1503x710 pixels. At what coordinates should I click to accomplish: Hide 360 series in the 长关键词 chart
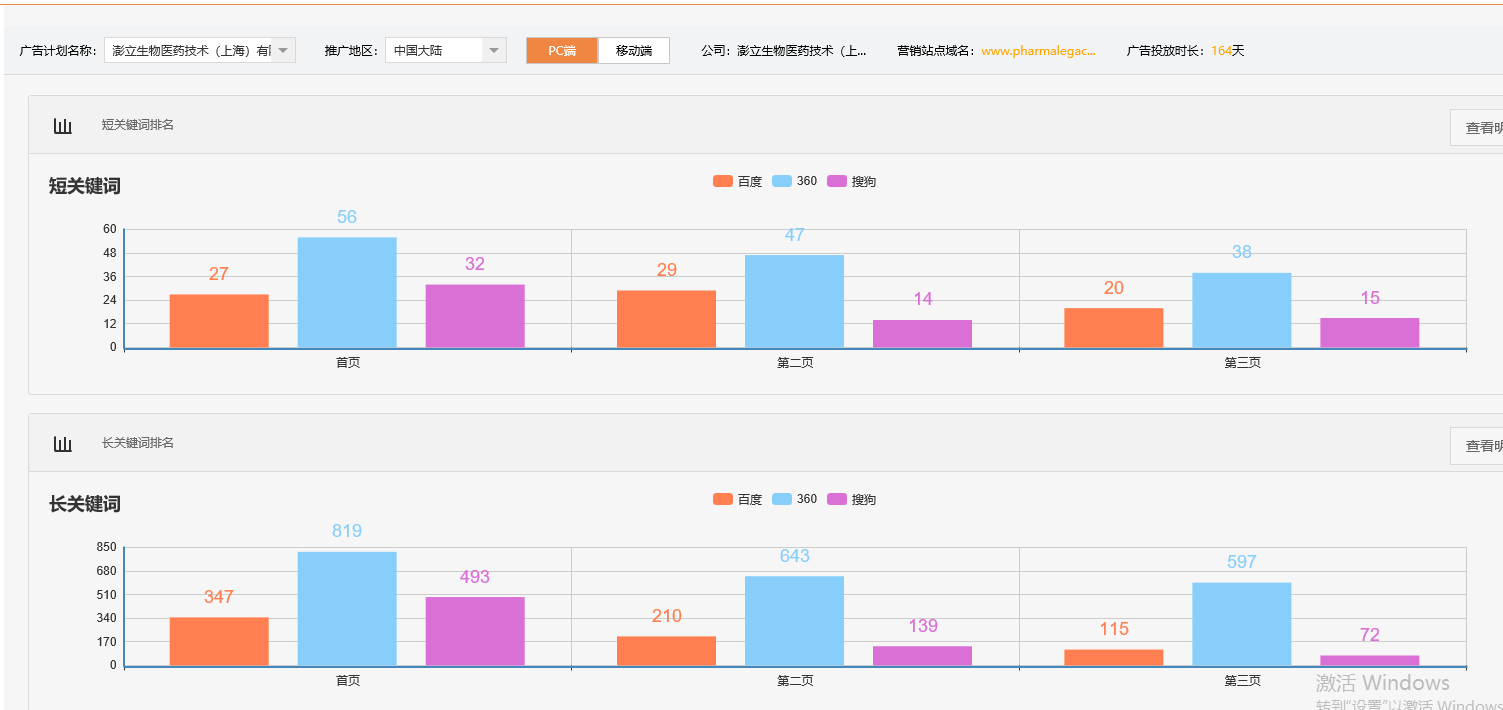pyautogui.click(x=795, y=500)
